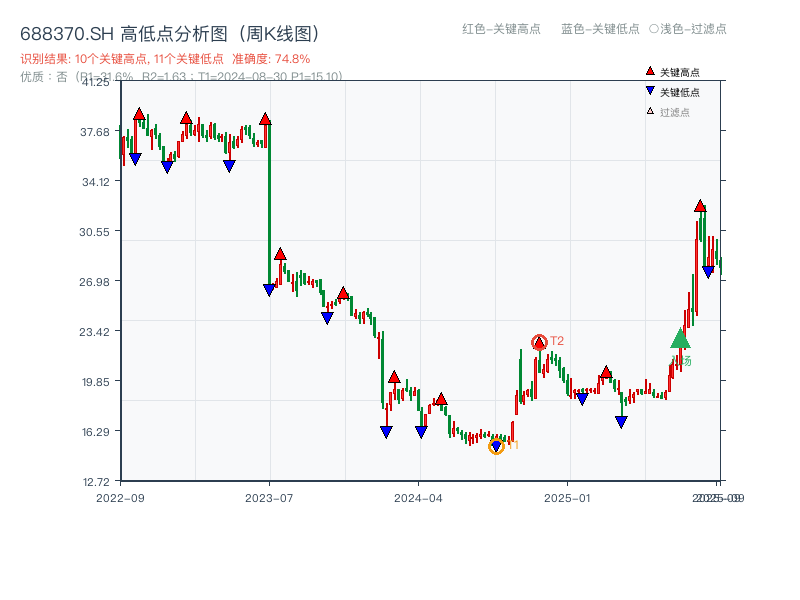Click the blue low triangle below 2024-04 label
Viewport: 800px width, 600px height.
421,430
